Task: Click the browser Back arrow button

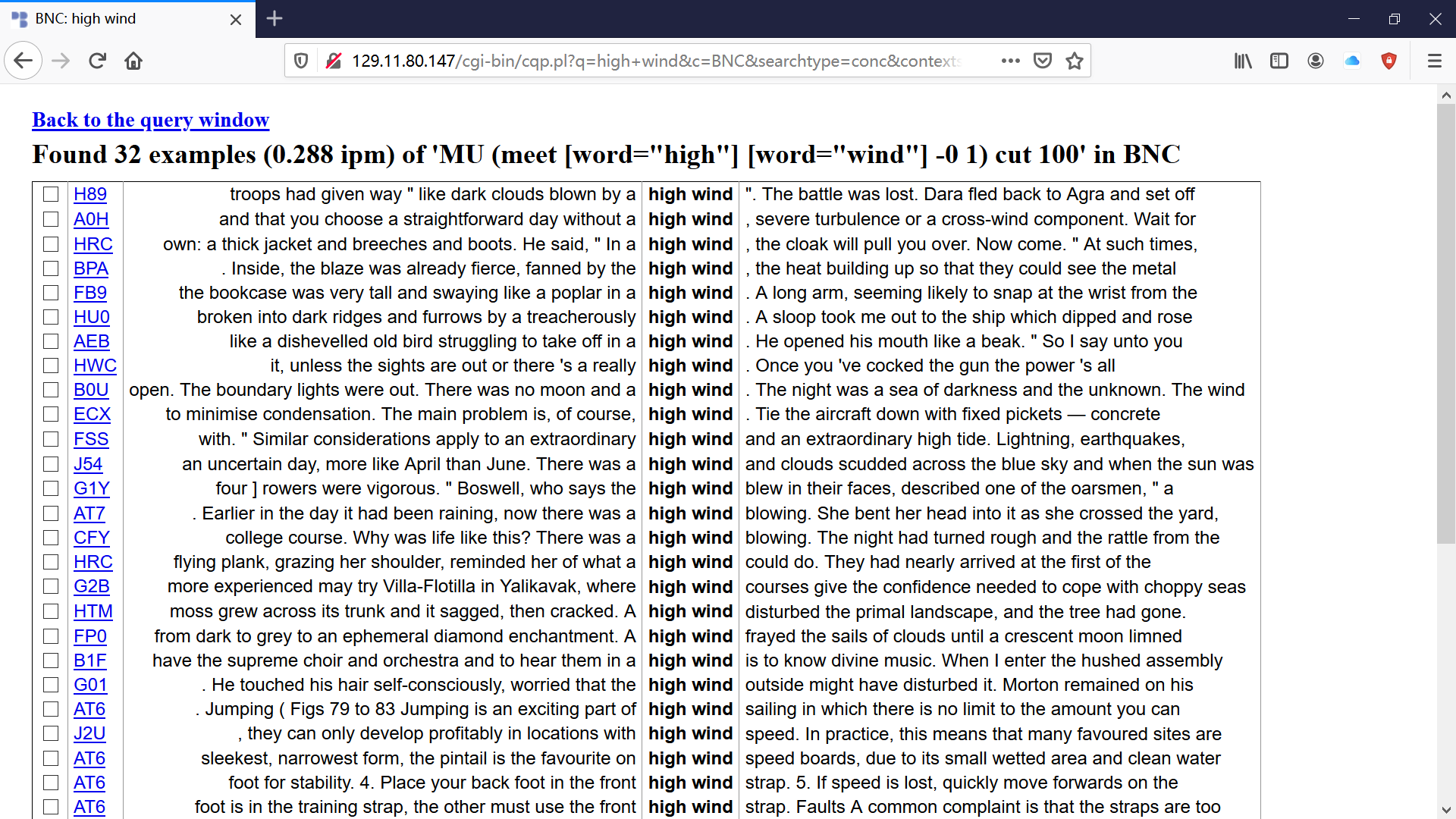Action: click(x=24, y=61)
